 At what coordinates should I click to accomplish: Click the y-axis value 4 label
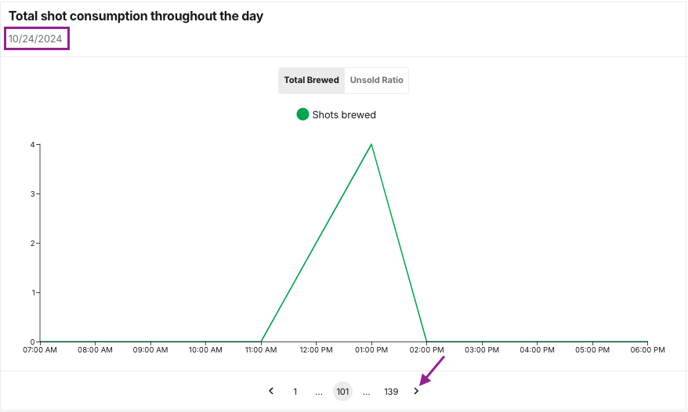point(33,144)
